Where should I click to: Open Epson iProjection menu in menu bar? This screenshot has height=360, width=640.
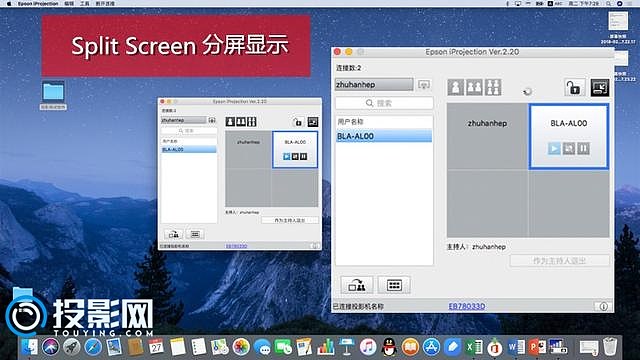[x=38, y=3]
